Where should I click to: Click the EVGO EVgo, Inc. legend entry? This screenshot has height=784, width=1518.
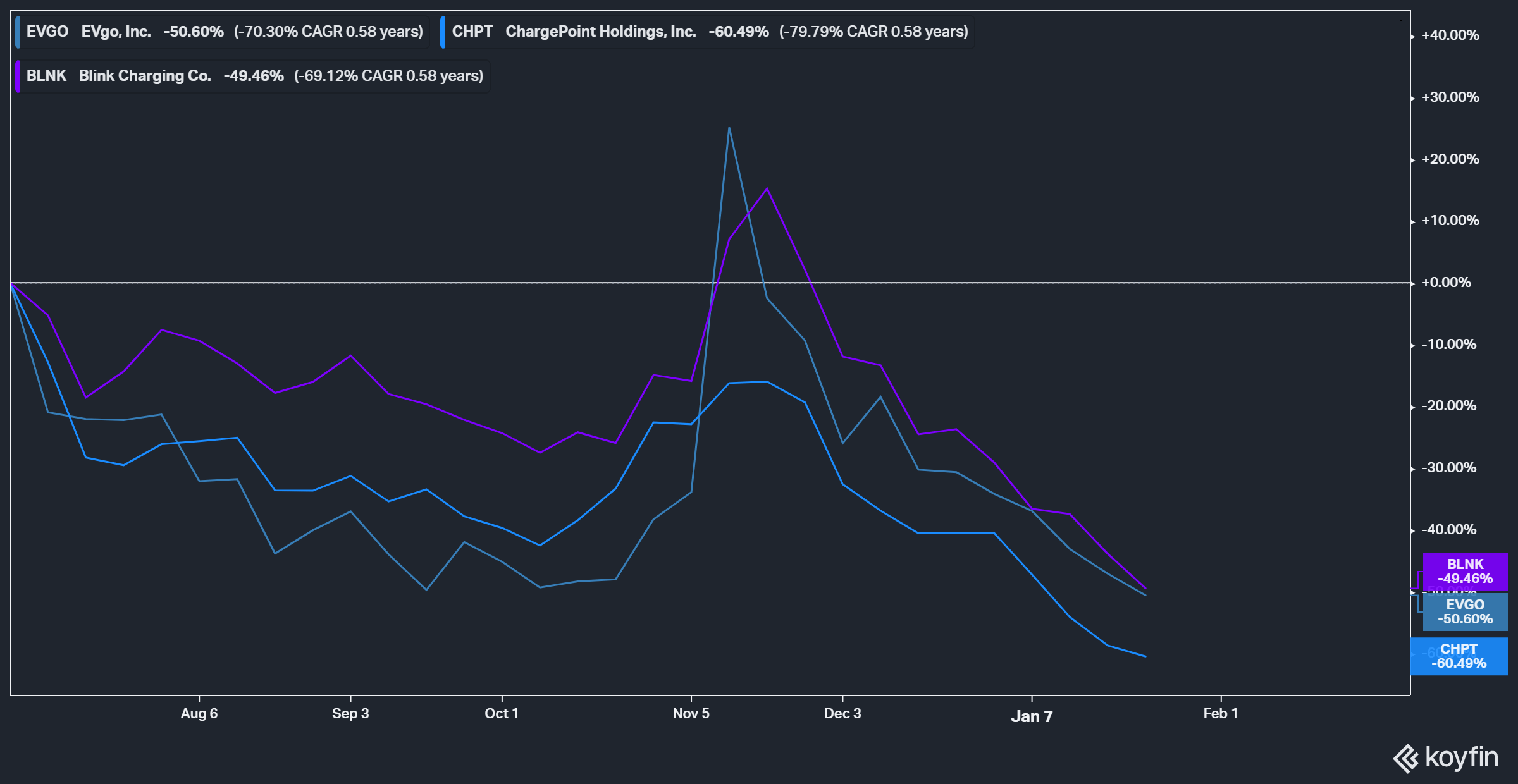pos(223,32)
